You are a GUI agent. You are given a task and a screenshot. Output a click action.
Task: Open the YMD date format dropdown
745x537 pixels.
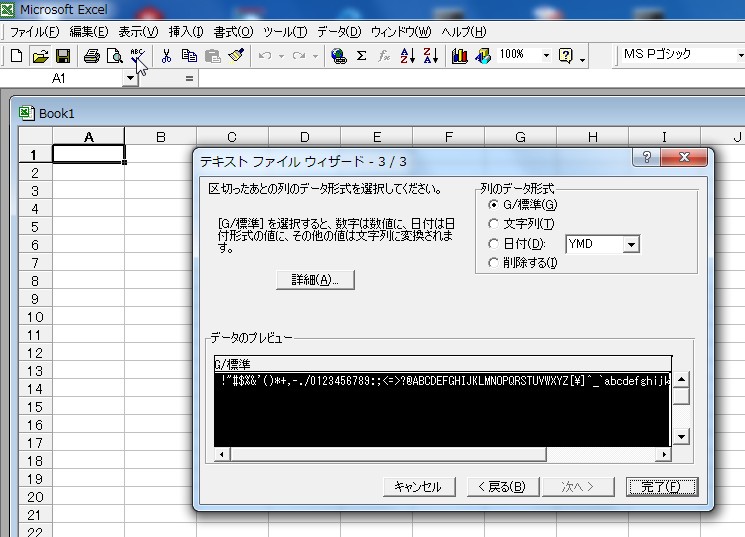[631, 244]
